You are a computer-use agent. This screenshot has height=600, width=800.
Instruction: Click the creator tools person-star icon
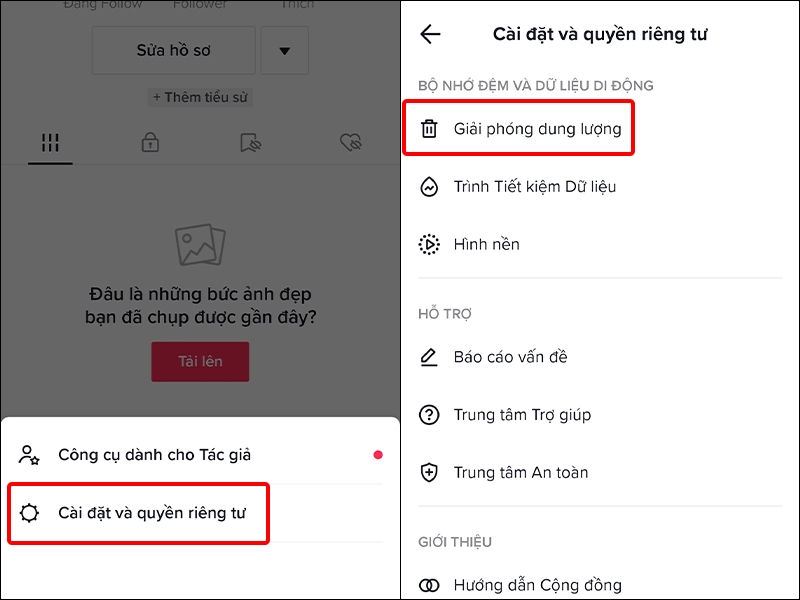click(x=29, y=455)
